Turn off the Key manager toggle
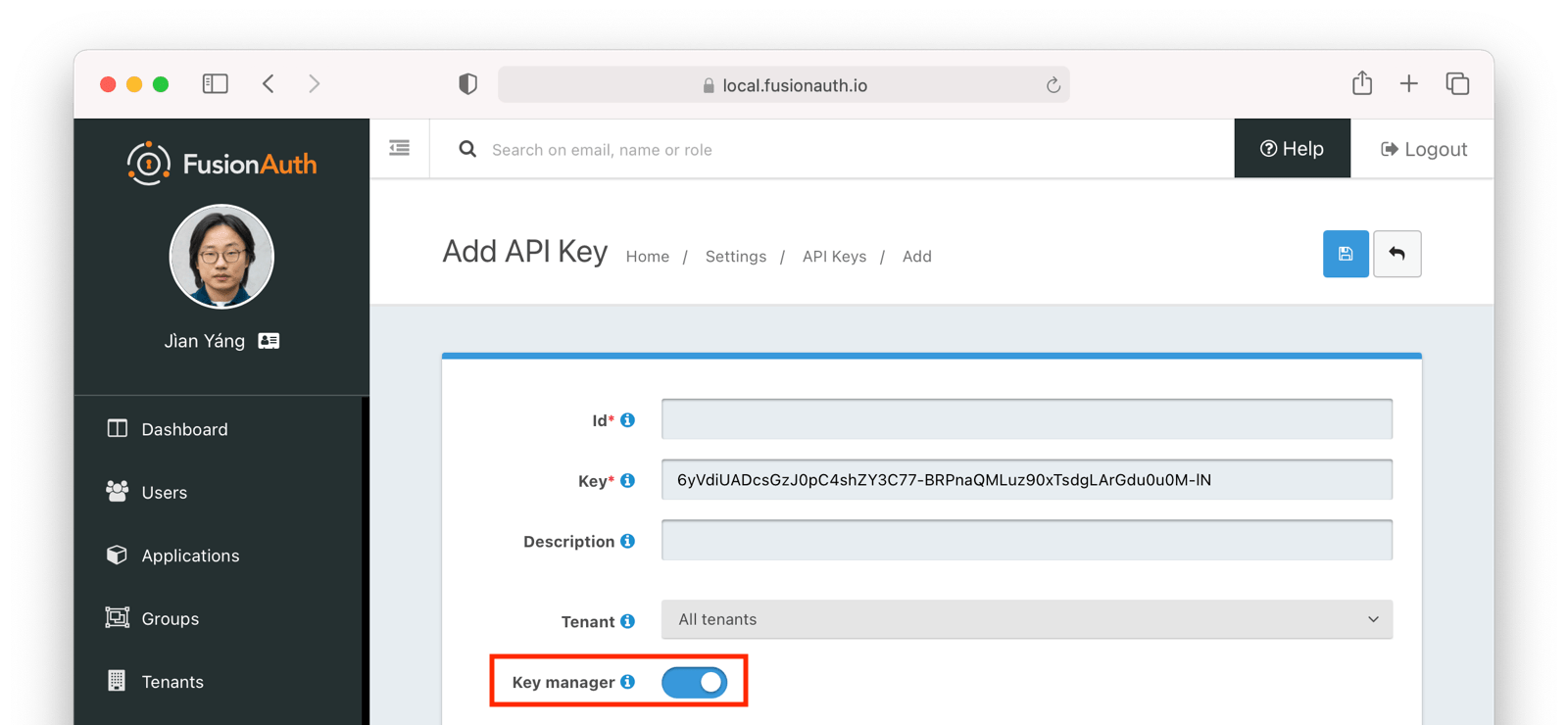The width and height of the screenshot is (1568, 725). coord(695,682)
